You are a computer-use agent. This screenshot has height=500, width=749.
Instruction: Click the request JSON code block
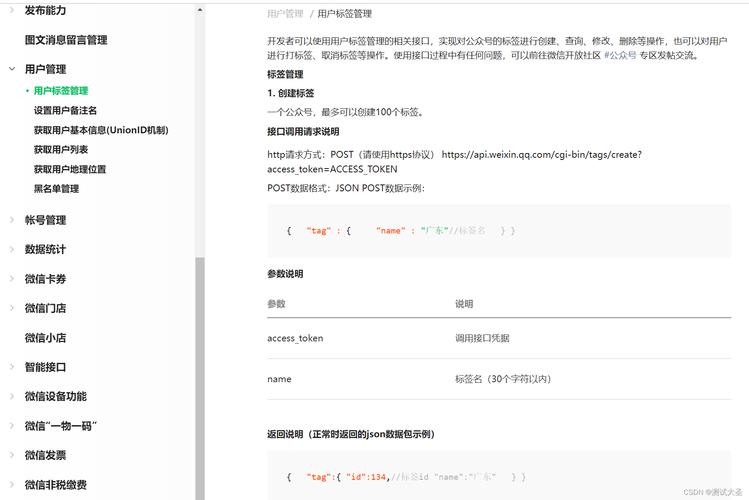coord(499,231)
